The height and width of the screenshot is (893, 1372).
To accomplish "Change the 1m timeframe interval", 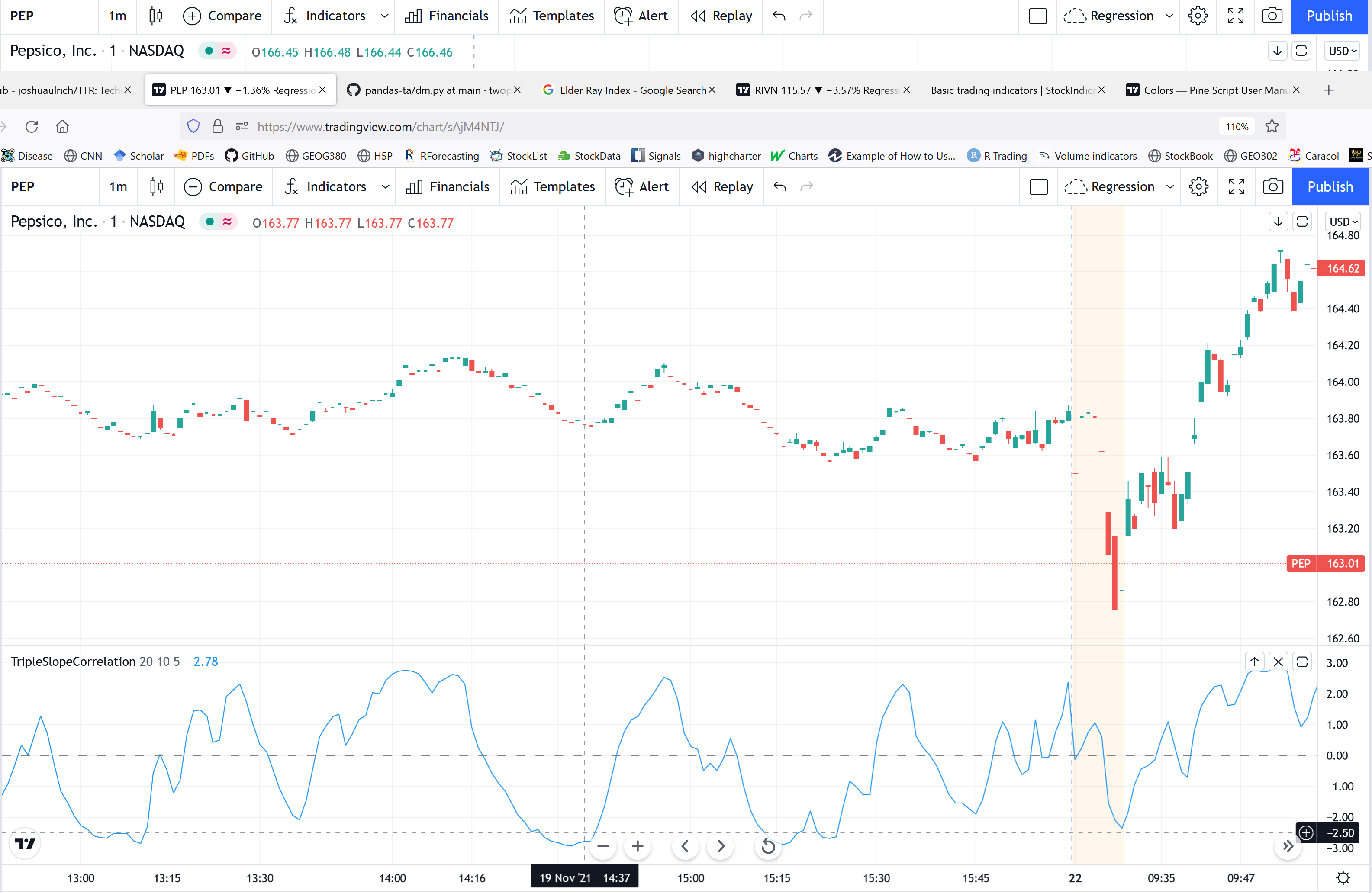I will [x=118, y=186].
